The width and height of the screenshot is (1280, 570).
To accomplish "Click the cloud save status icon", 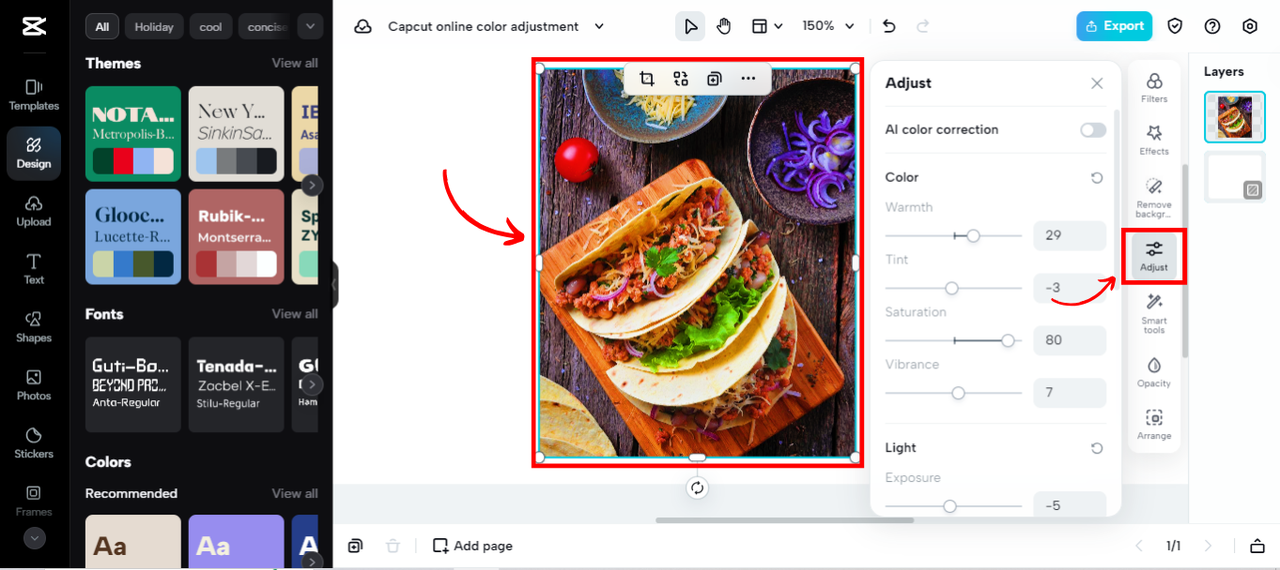I will click(x=363, y=26).
